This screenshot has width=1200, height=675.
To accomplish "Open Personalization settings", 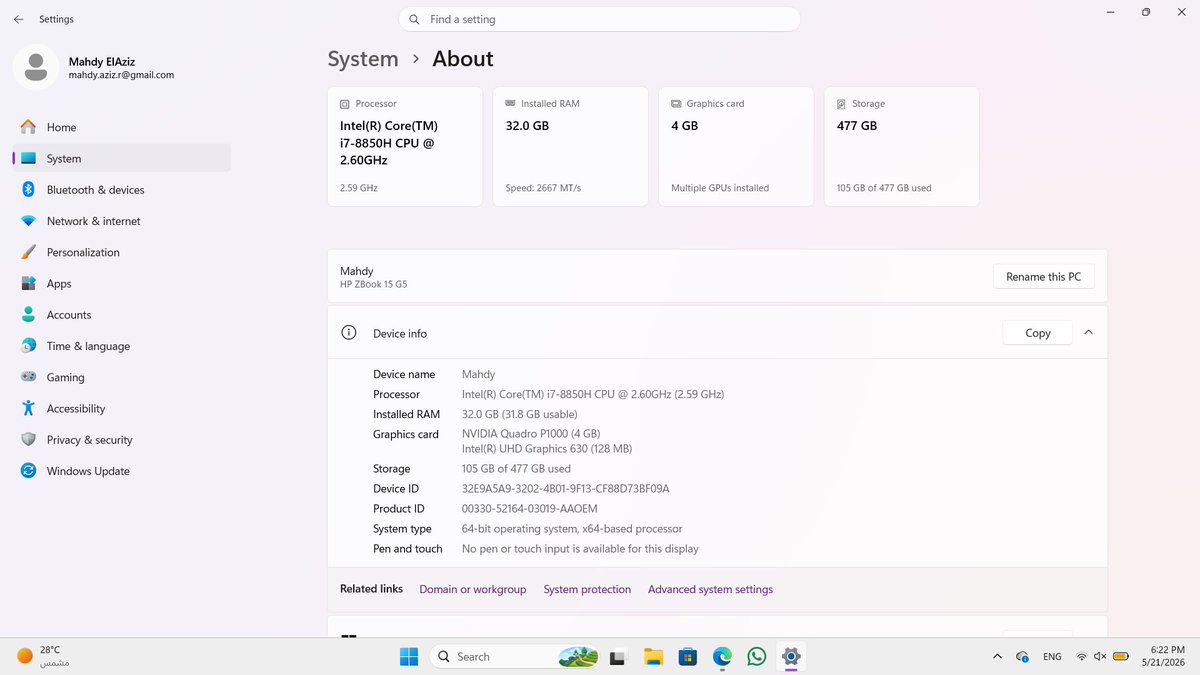I will 121,252.
